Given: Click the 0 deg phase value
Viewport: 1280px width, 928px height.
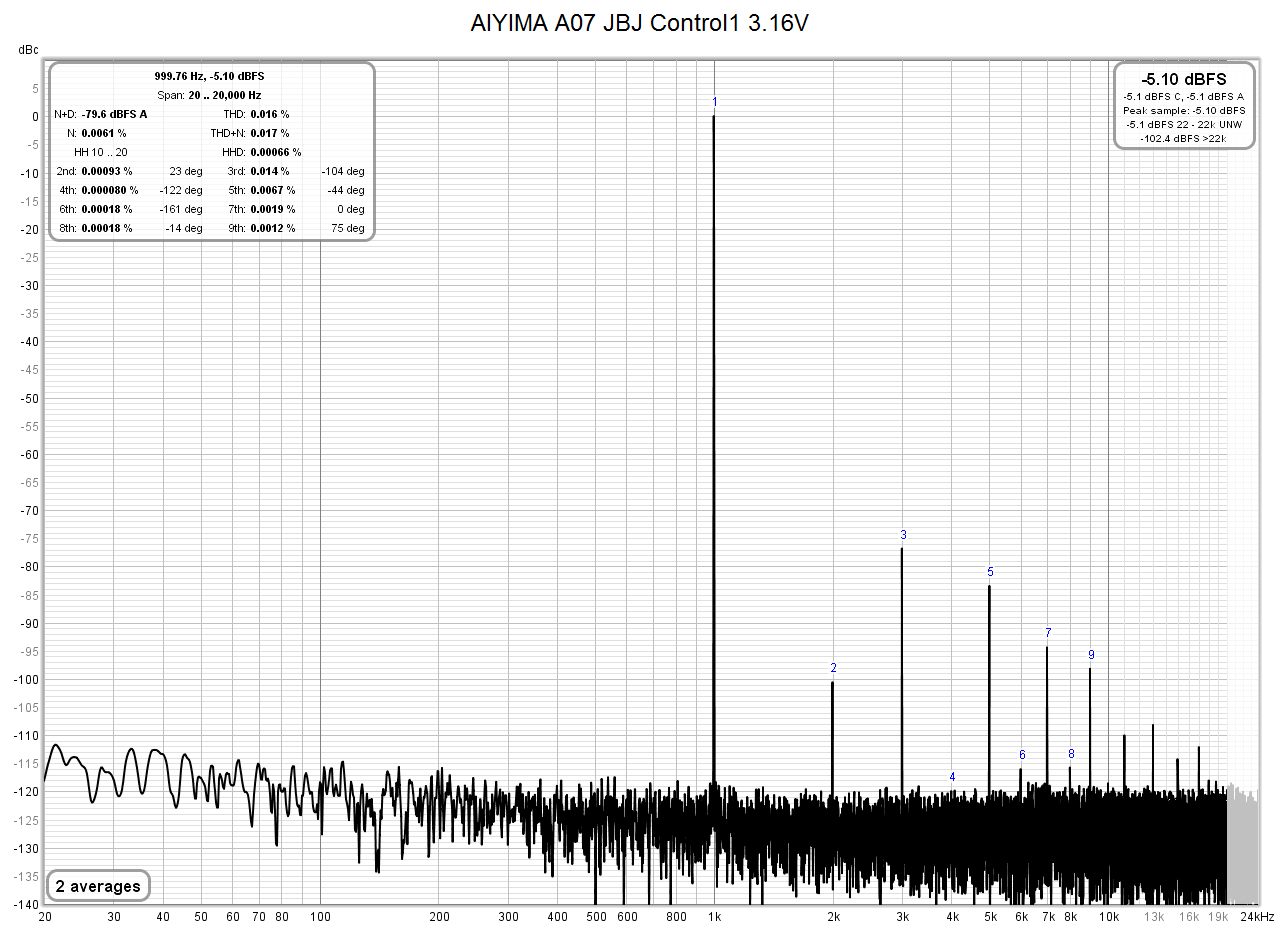Looking at the screenshot, I should [351, 209].
